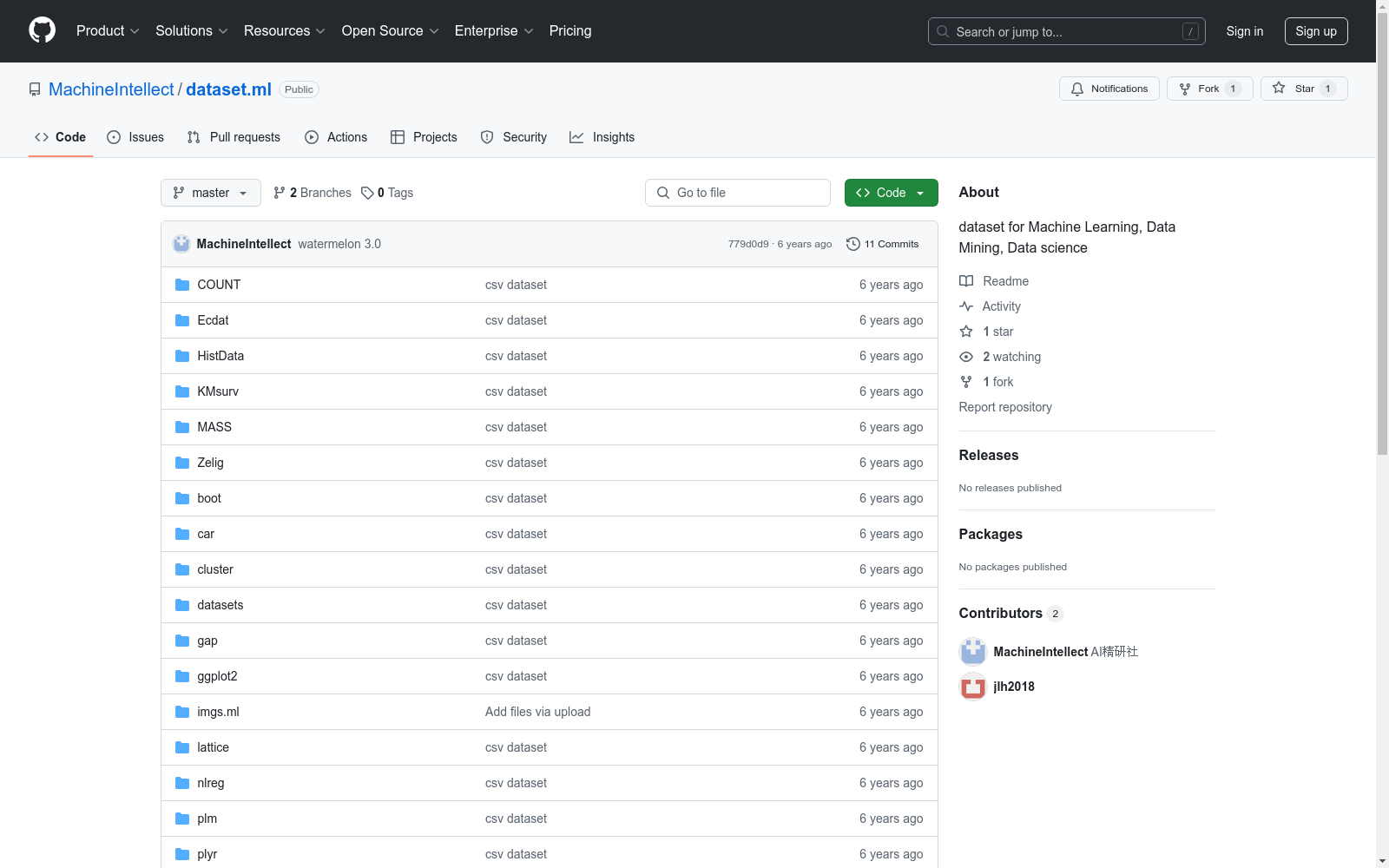Click the MachineIntellect contributor avatar
This screenshot has height=868, width=1389.
(x=973, y=652)
